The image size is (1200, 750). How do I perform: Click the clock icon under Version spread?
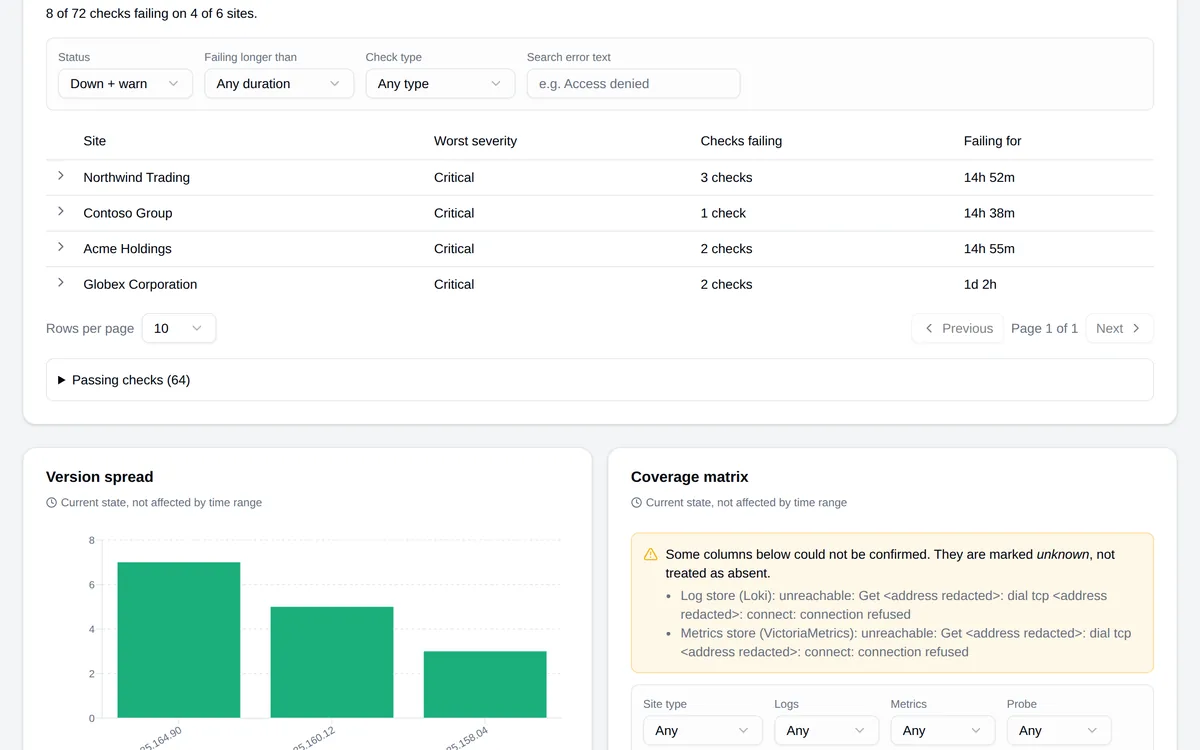click(x=52, y=503)
